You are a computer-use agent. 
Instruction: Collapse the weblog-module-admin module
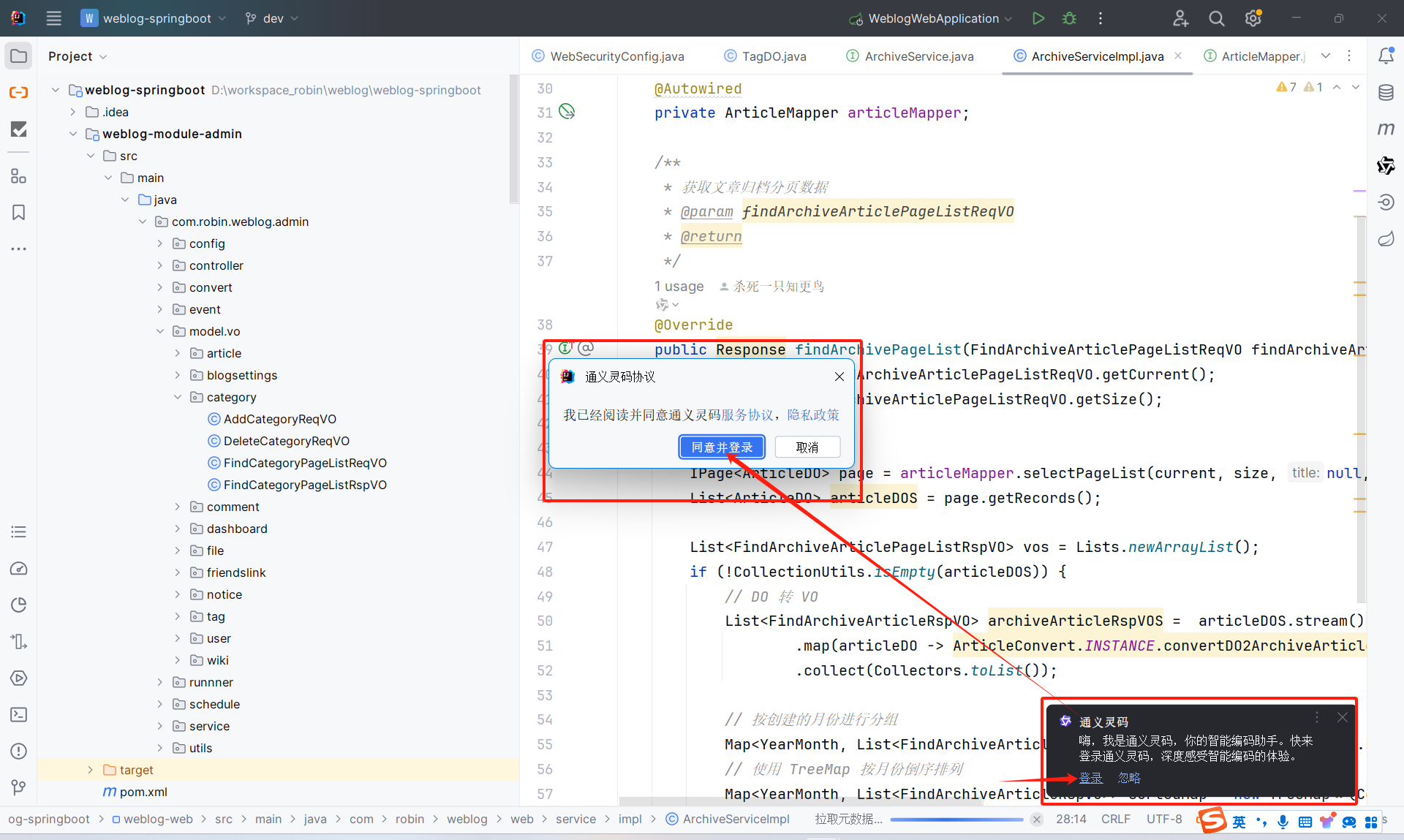72,134
